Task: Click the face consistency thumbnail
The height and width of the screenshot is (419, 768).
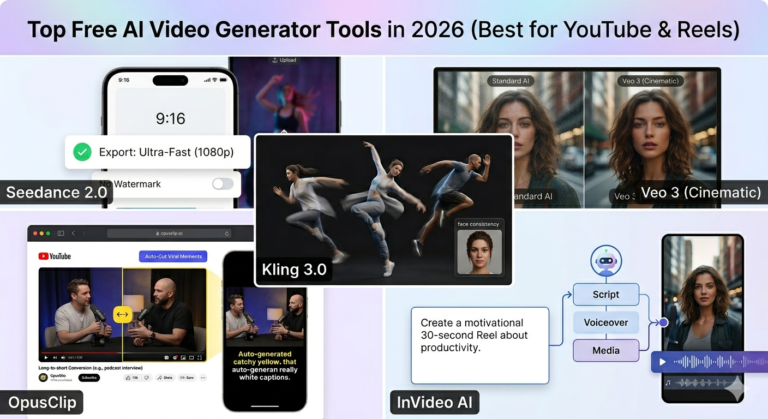Action: pos(479,252)
